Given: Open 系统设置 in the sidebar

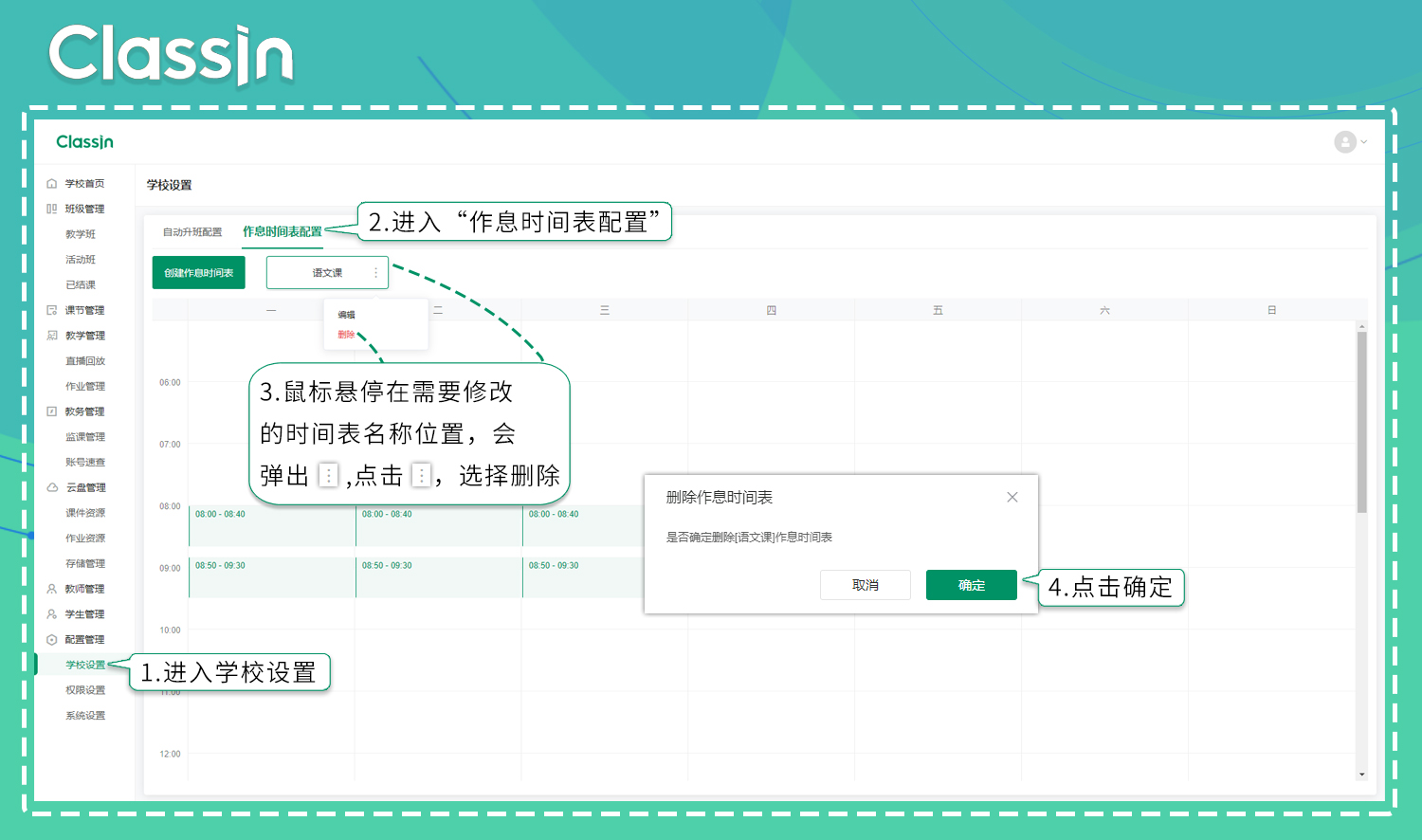Looking at the screenshot, I should (x=85, y=716).
